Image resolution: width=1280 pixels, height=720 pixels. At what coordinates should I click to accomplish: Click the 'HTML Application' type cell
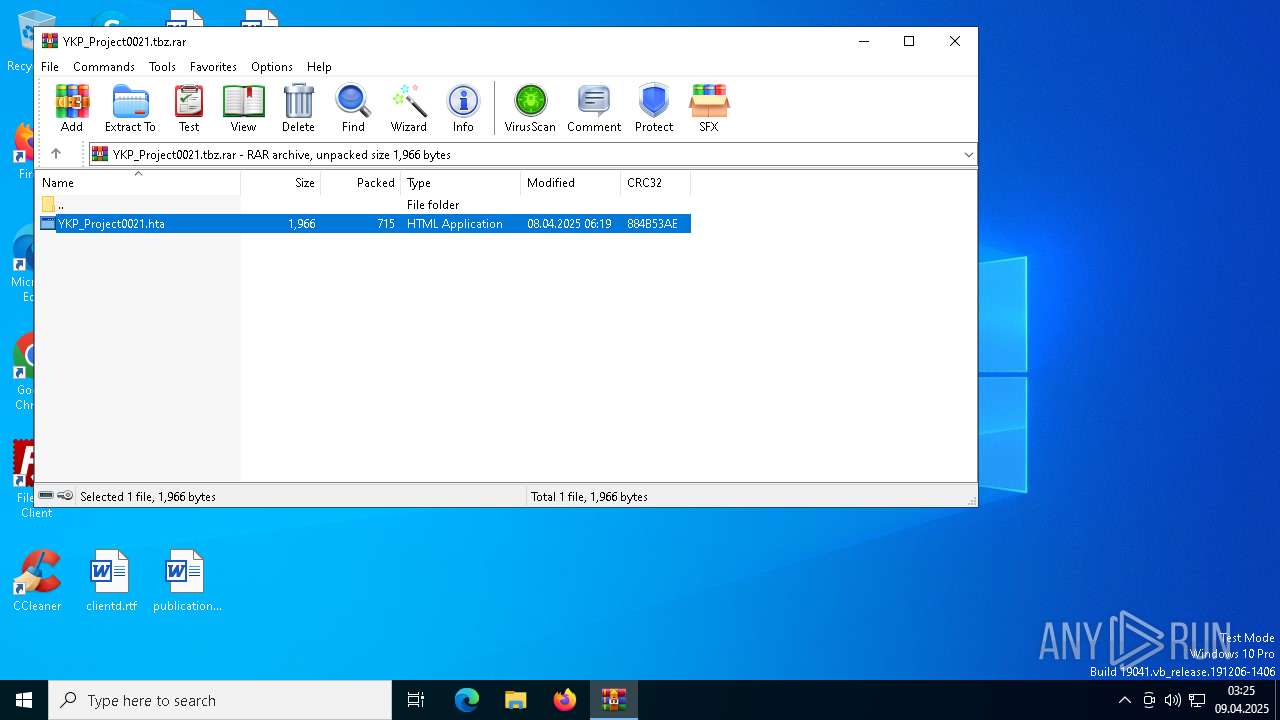(x=455, y=224)
